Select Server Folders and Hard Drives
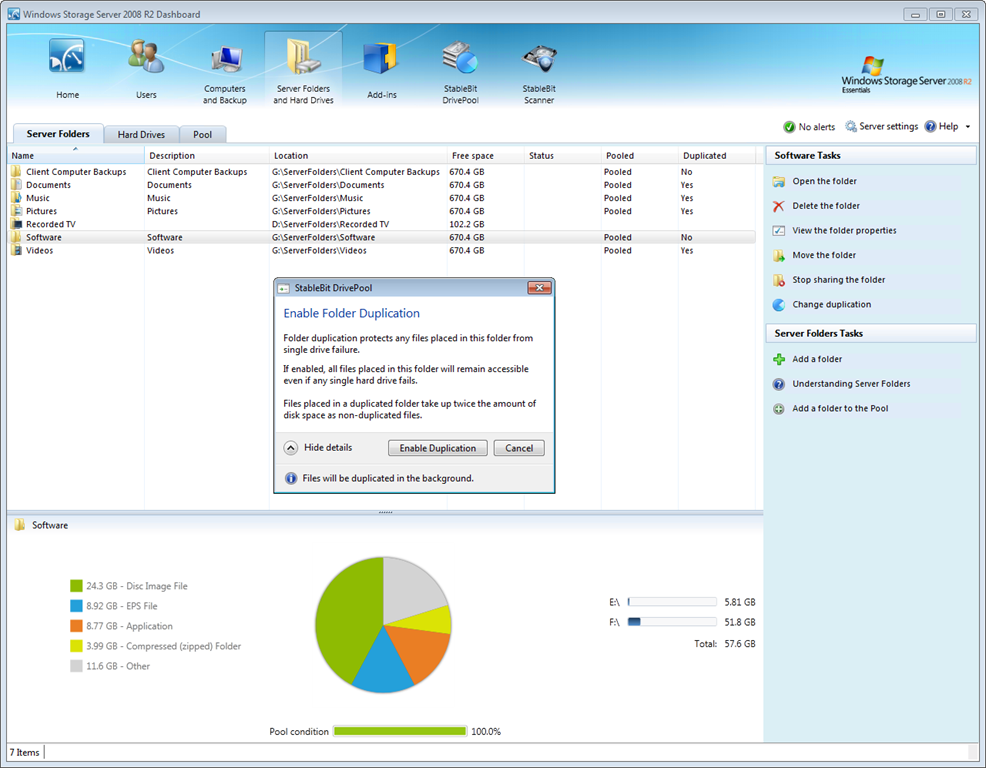Screen dimensions: 986x768 tap(303, 70)
